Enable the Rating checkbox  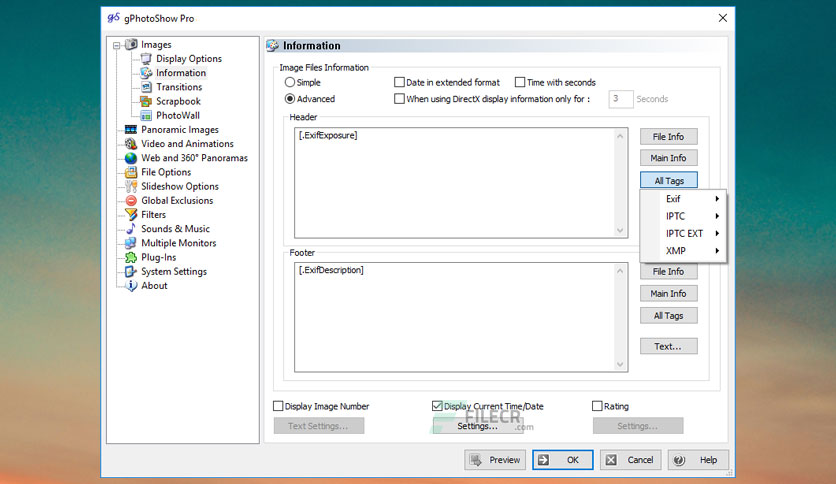(x=597, y=406)
